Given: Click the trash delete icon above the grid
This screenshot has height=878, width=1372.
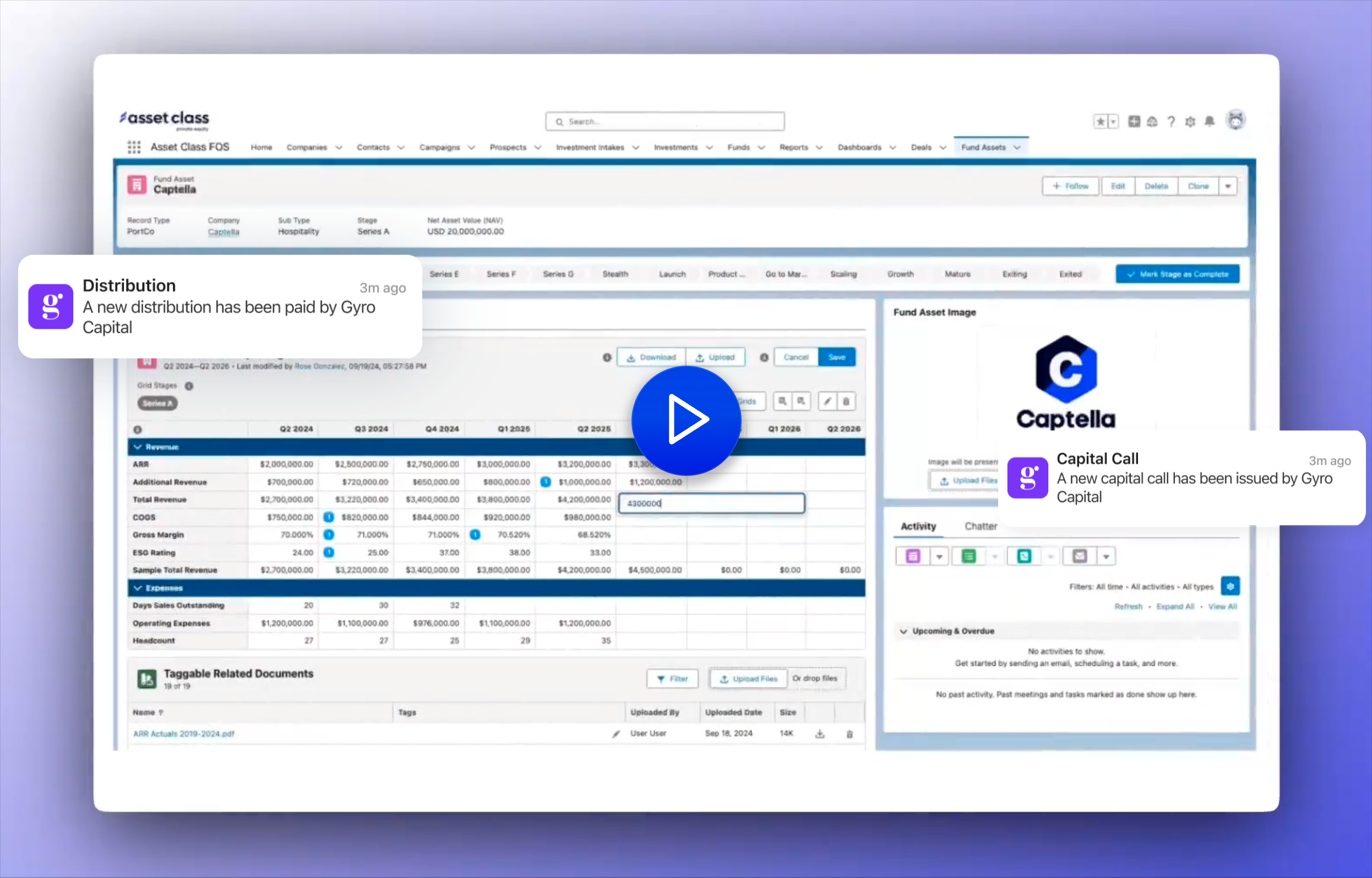Looking at the screenshot, I should [x=846, y=402].
